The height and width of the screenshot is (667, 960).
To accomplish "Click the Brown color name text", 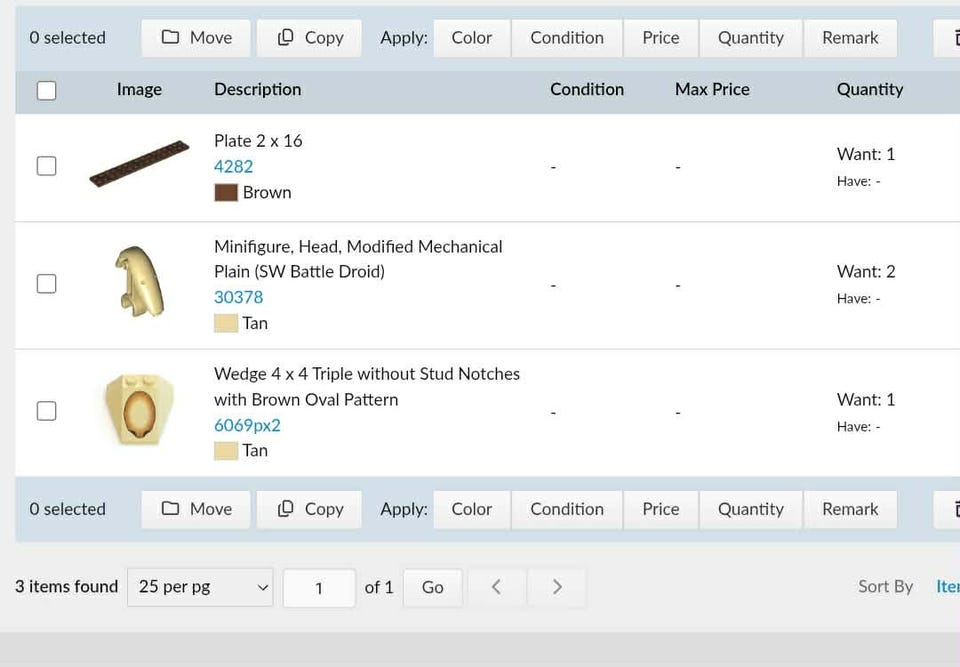I will pyautogui.click(x=267, y=192).
